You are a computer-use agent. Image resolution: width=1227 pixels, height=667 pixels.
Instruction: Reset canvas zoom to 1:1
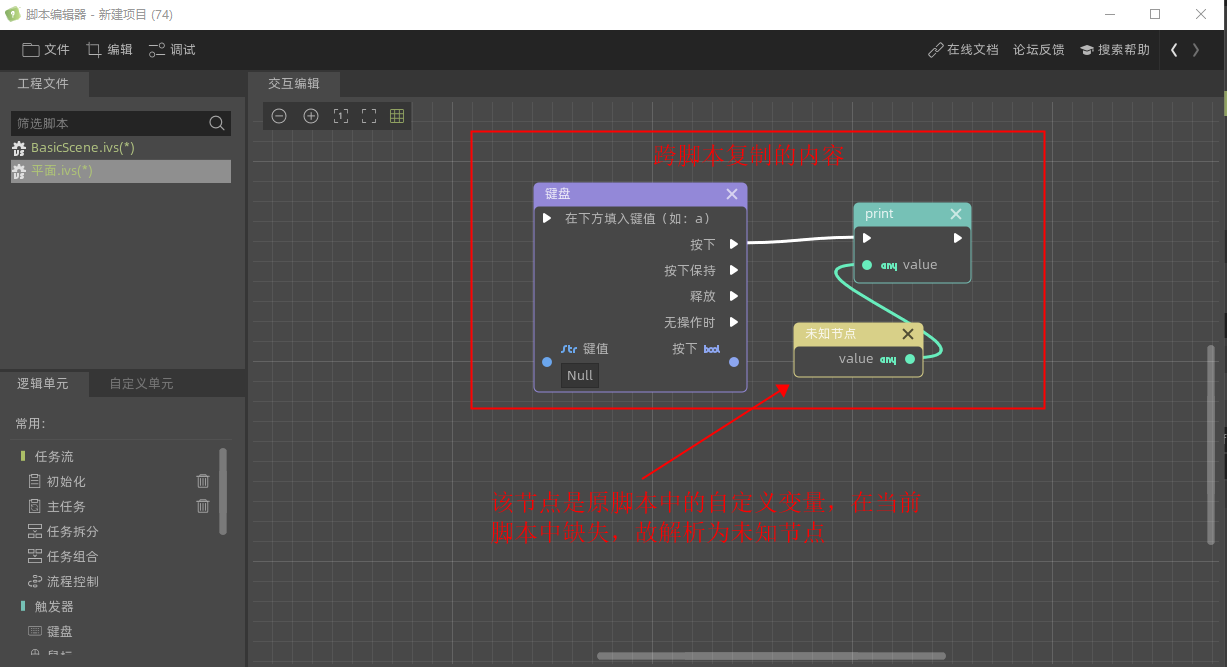click(340, 116)
